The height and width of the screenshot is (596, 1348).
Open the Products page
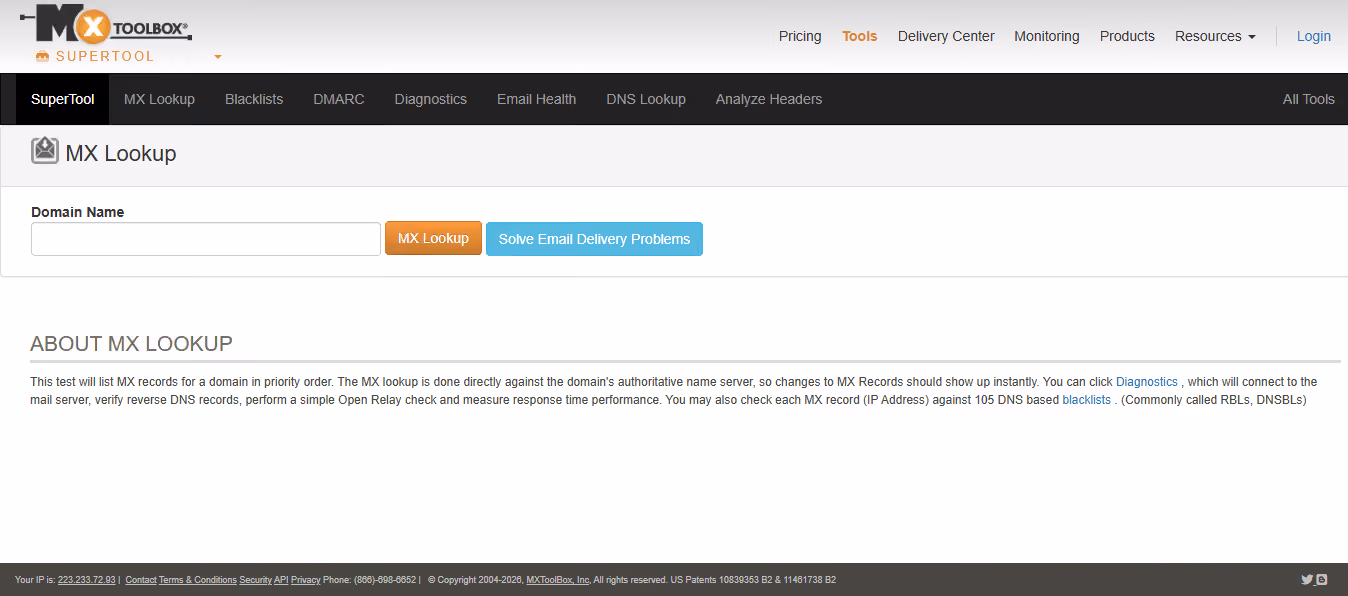(x=1127, y=36)
